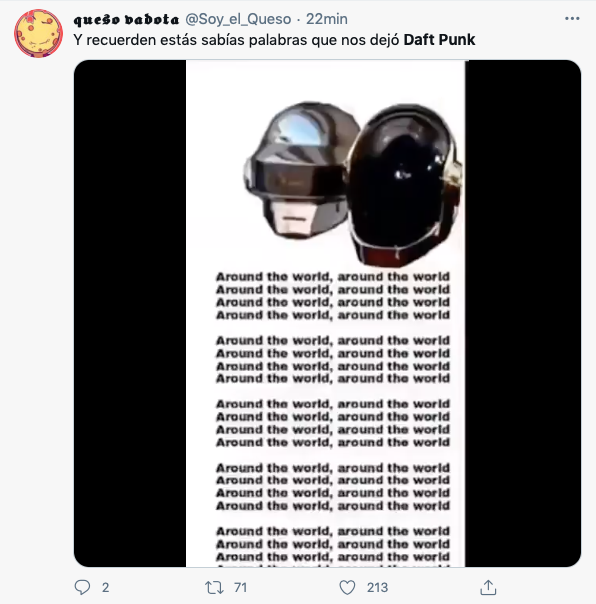View the 2 replies count

pos(105,587)
